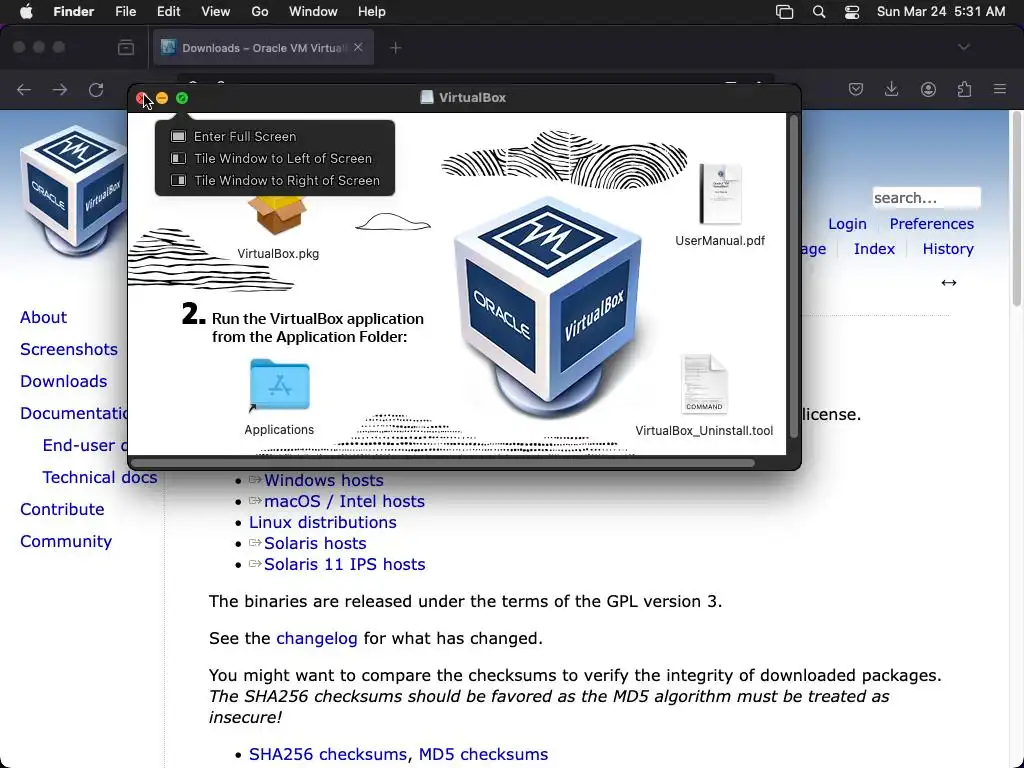The image size is (1024, 768).
Task: Click the Login link
Action: tap(847, 224)
